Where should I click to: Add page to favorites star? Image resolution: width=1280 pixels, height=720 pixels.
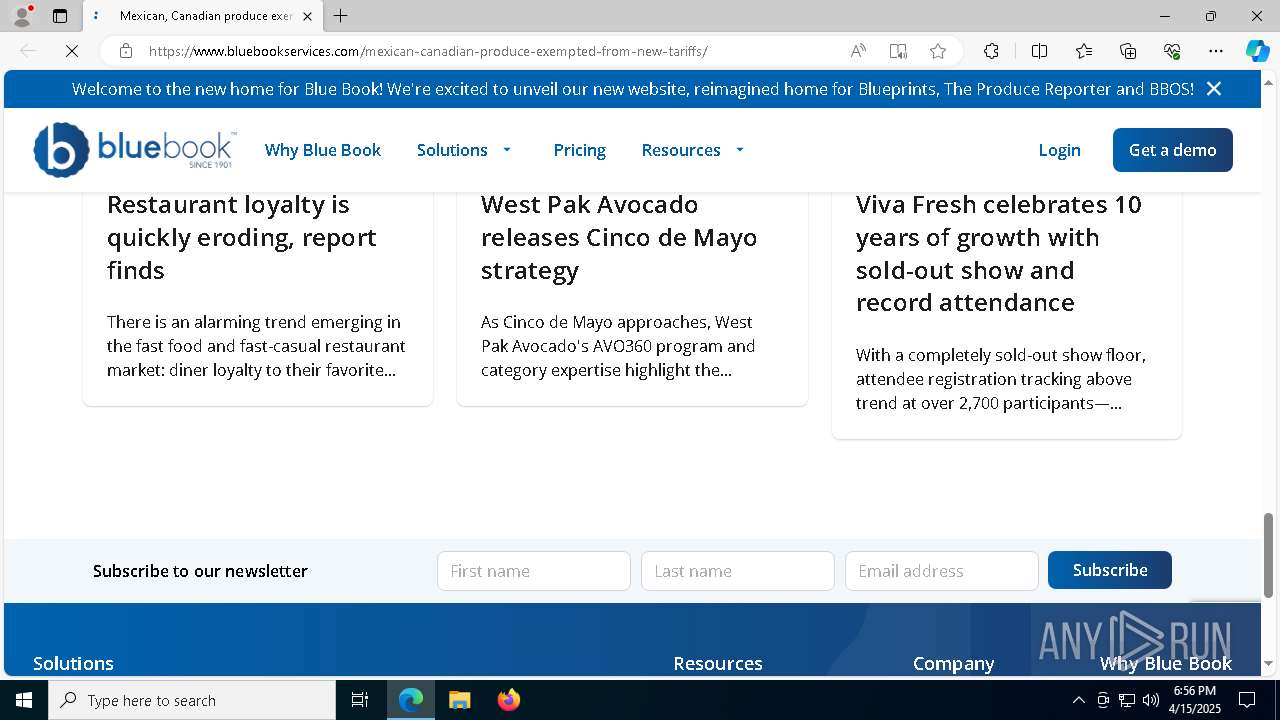938,51
